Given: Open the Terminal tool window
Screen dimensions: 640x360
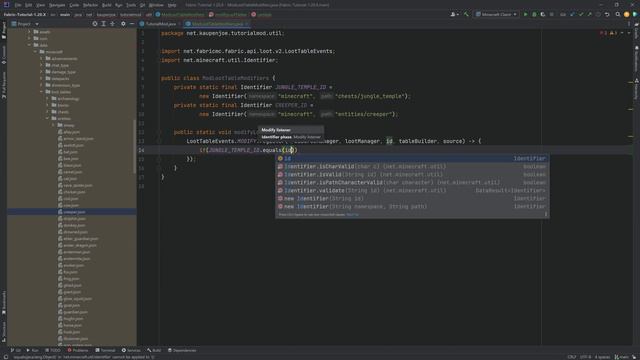Looking at the screenshot, I should click(106, 350).
